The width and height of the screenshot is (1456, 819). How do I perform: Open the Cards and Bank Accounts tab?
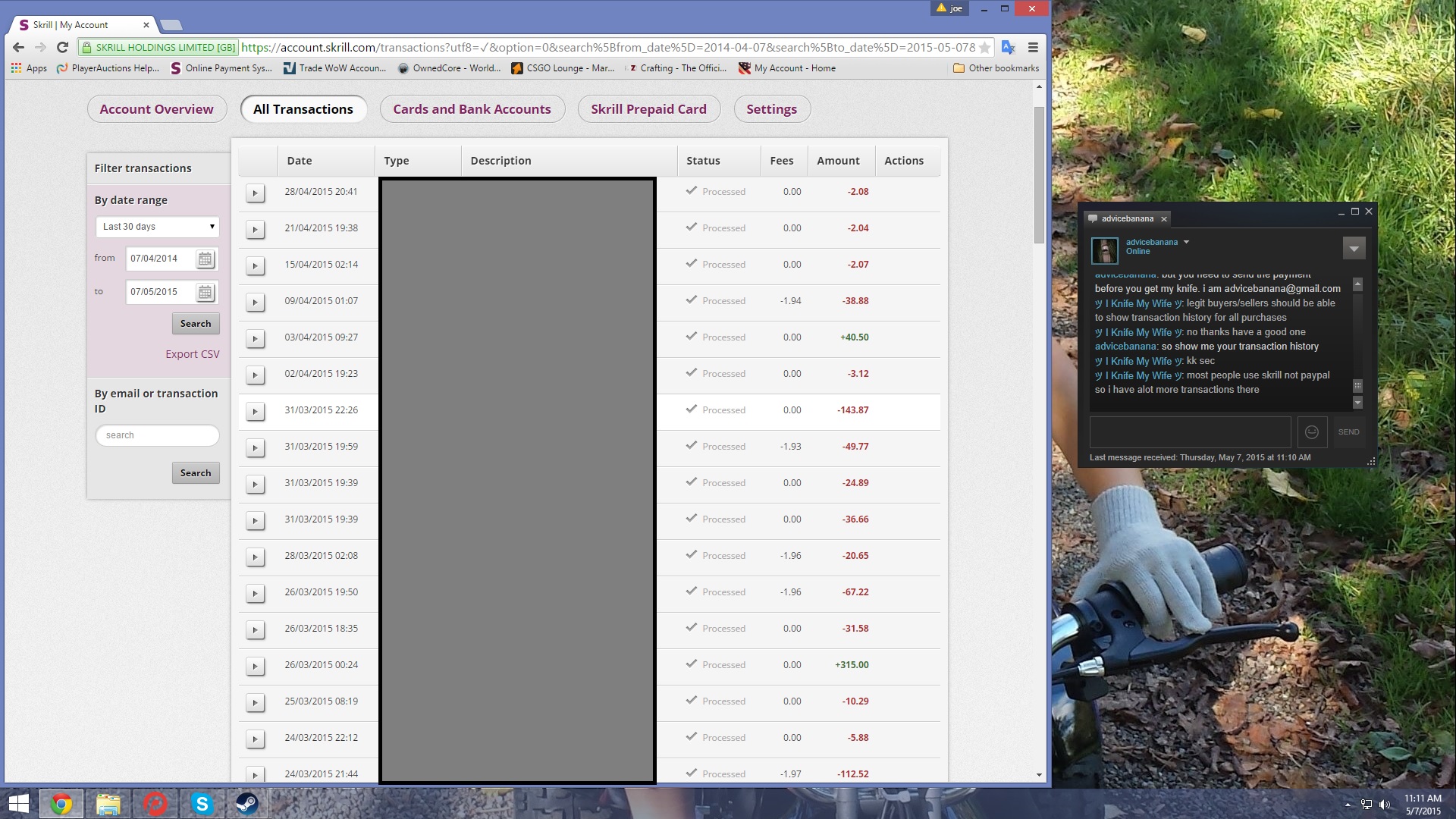(x=472, y=109)
